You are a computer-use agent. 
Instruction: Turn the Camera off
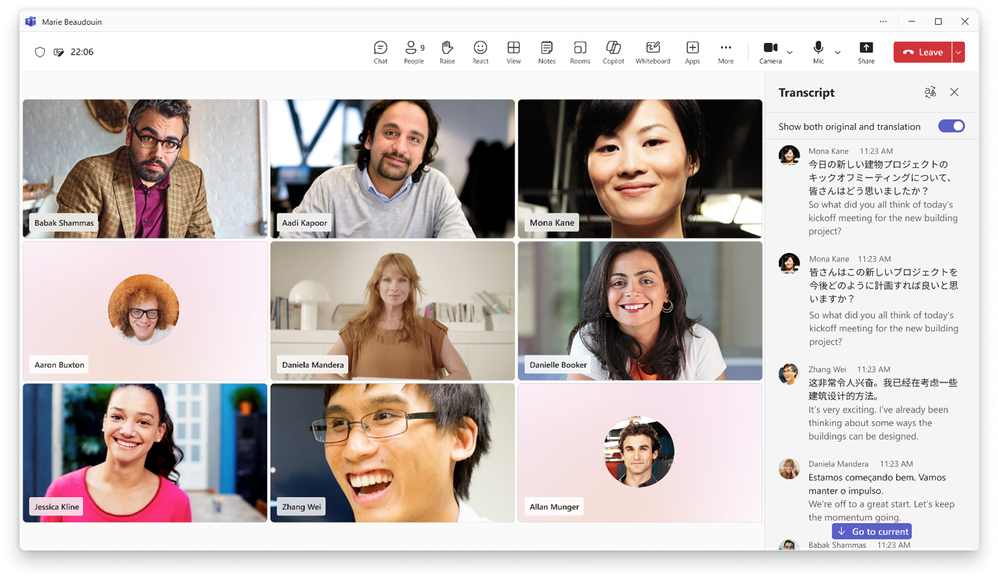coord(770,52)
